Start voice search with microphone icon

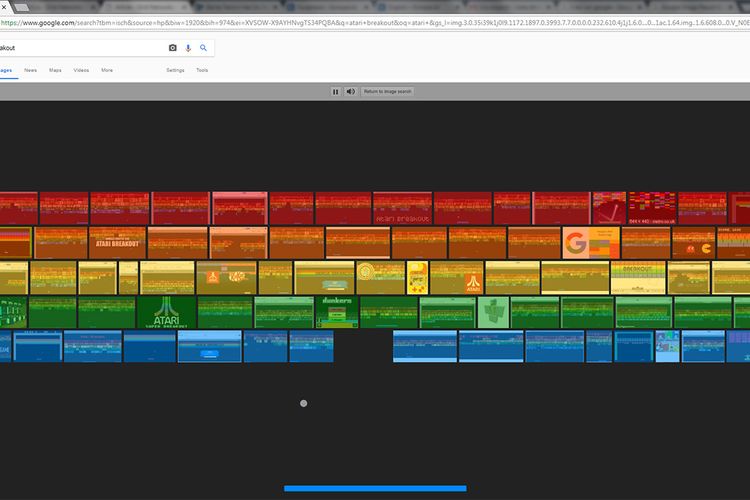click(x=188, y=48)
